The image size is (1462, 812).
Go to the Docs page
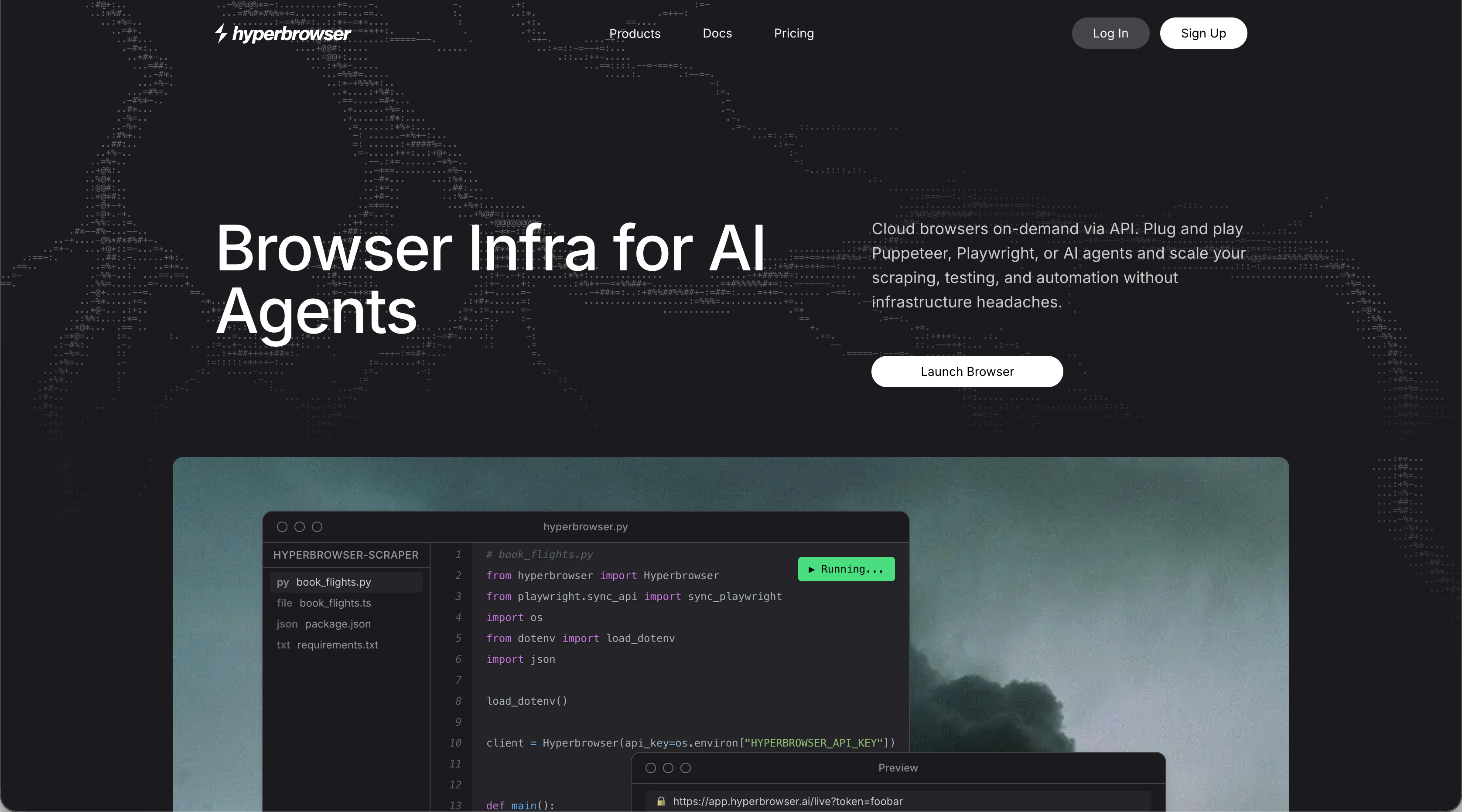(x=717, y=34)
